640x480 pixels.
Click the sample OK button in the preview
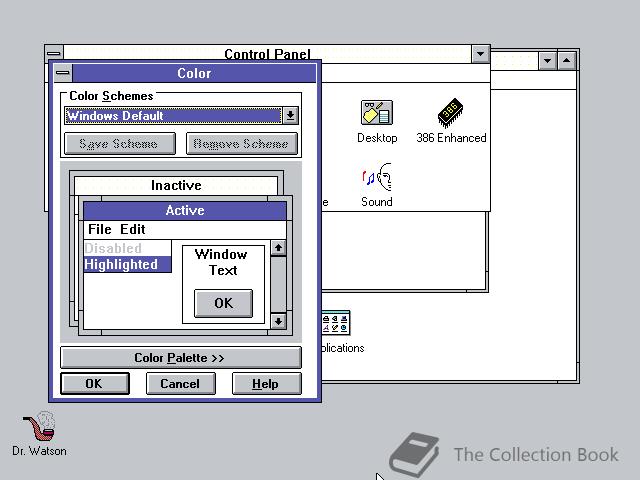pyautogui.click(x=223, y=303)
